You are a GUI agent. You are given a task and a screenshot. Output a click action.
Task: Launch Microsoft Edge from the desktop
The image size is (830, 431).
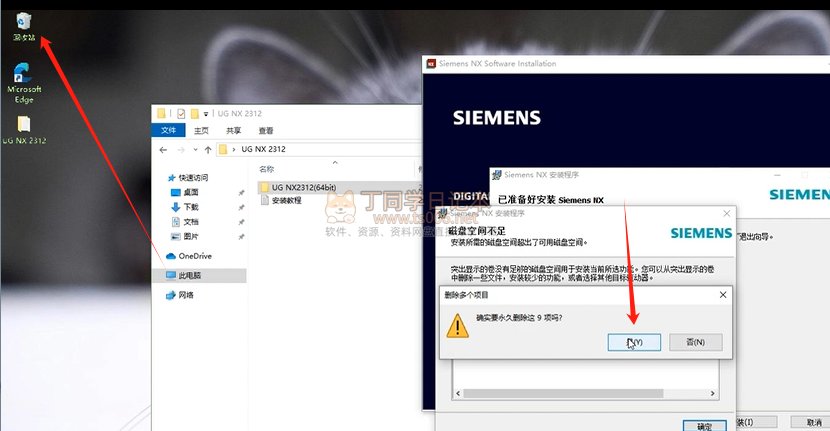point(24,83)
